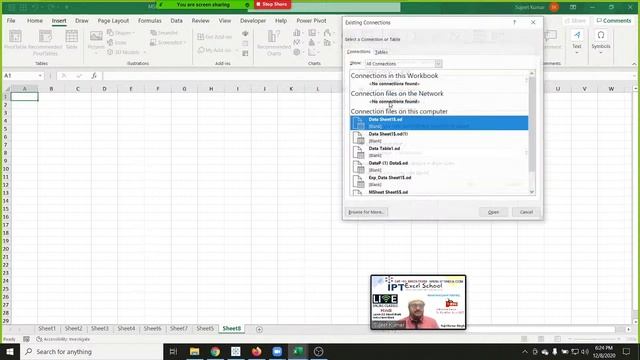Open My Add-ins dropdown

218,50
